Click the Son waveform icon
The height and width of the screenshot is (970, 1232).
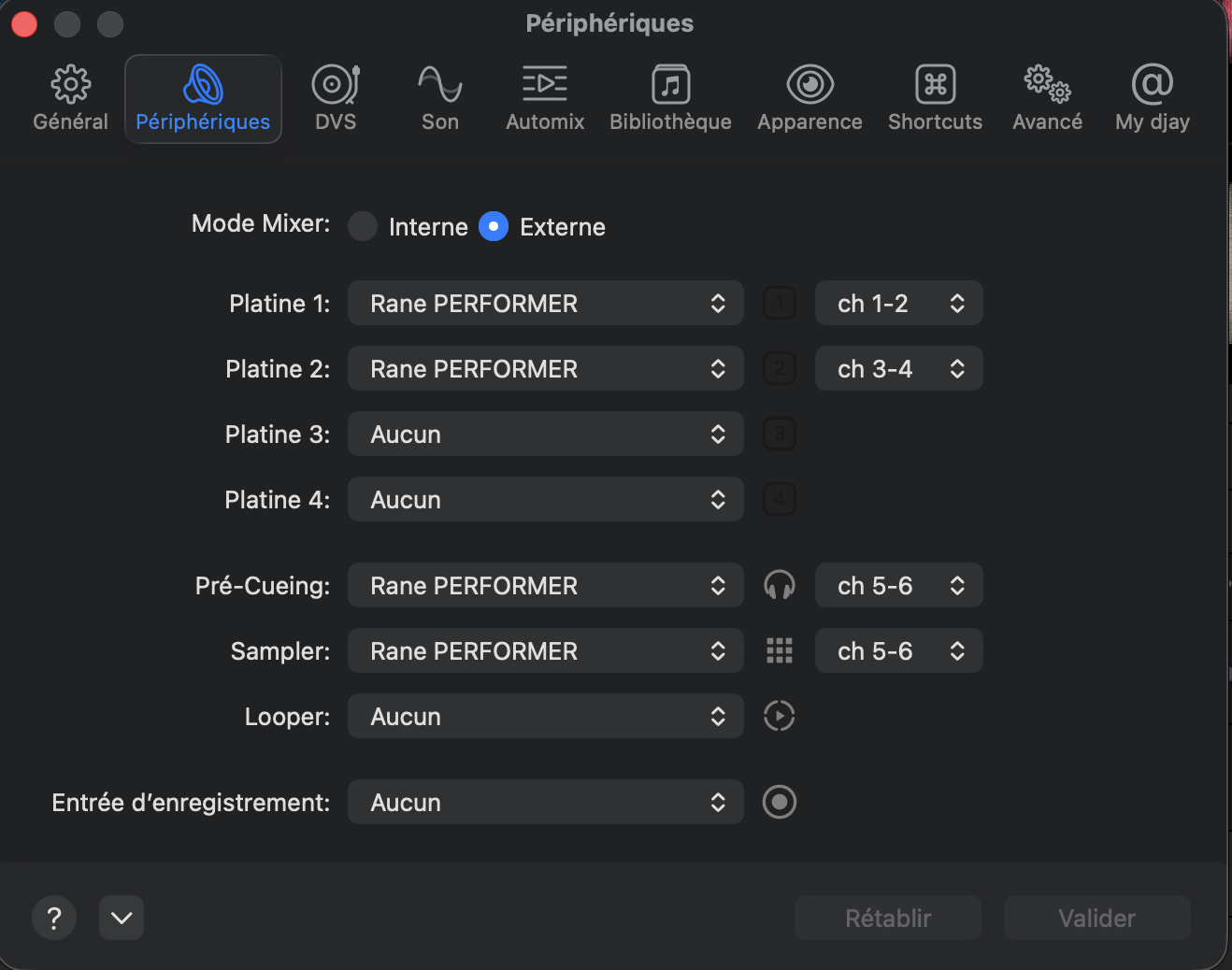point(439,85)
